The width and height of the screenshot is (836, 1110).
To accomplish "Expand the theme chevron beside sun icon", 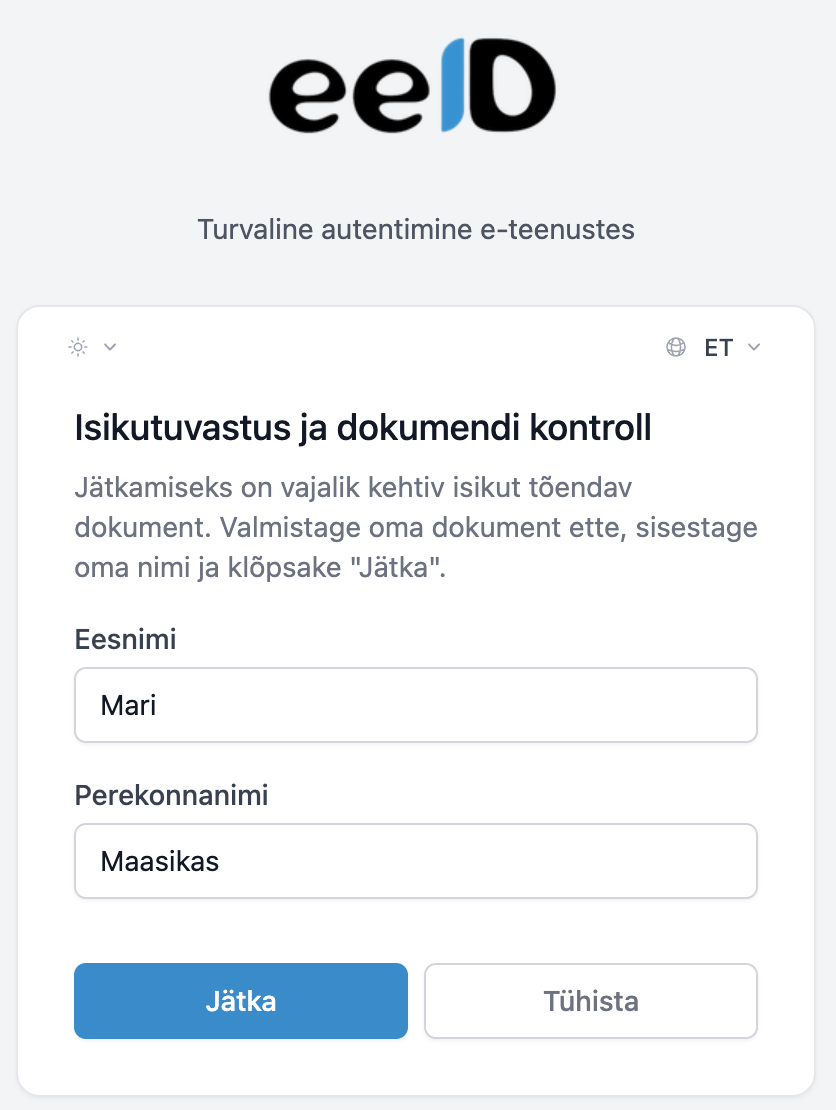I will [x=110, y=347].
